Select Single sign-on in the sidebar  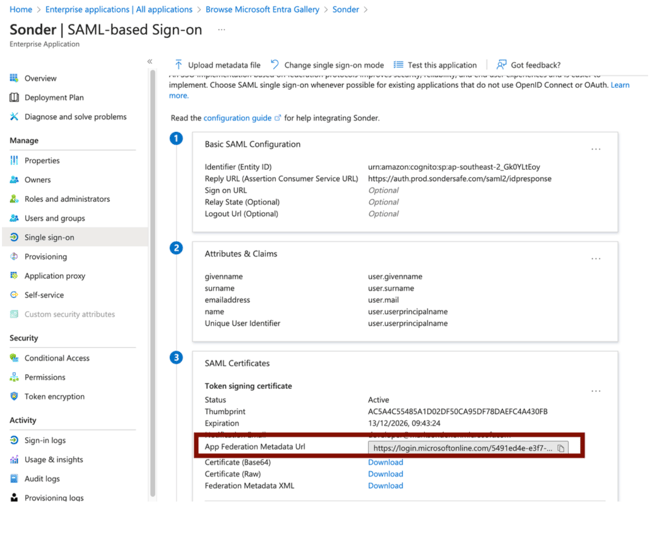[x=49, y=238]
